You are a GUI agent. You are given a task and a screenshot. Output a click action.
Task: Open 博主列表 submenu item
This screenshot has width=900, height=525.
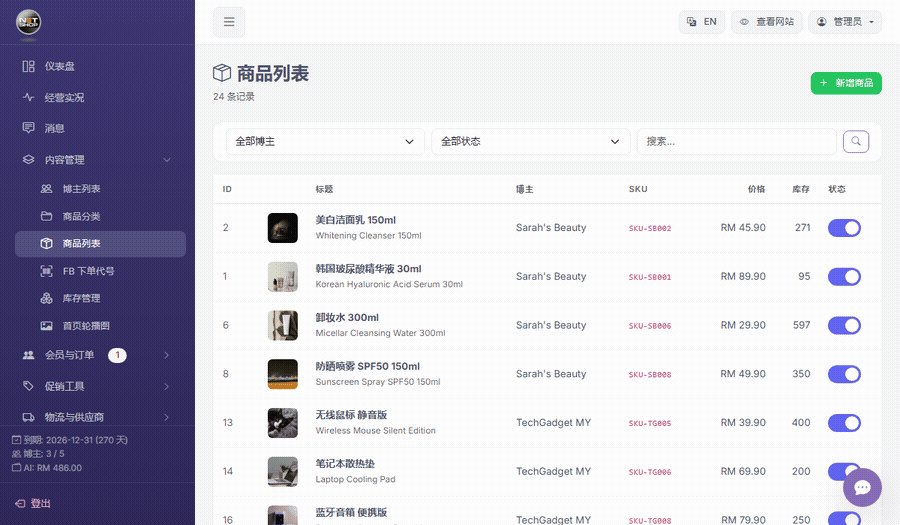[100, 189]
